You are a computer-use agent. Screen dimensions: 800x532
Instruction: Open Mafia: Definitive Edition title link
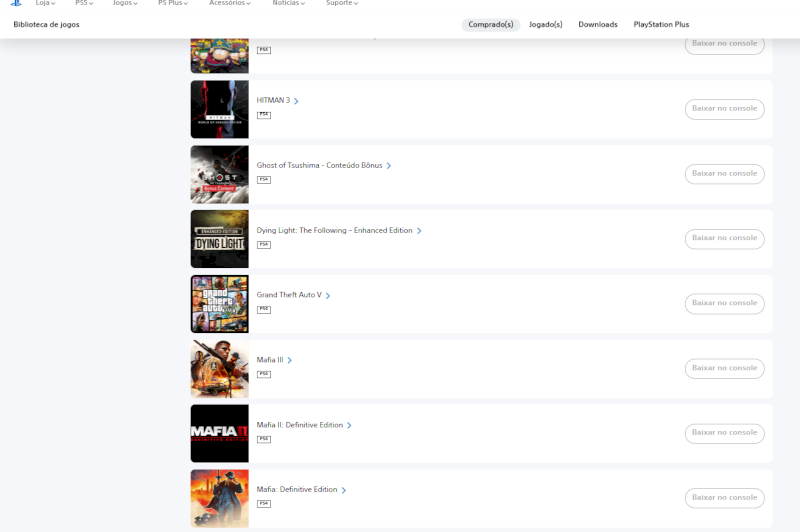click(x=297, y=489)
